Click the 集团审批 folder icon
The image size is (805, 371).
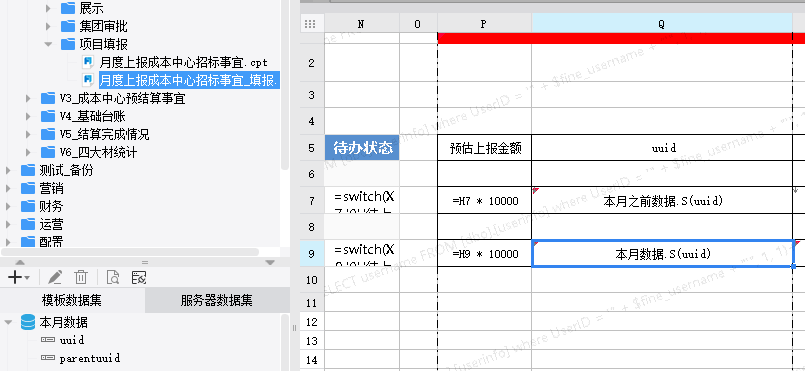click(x=68, y=26)
